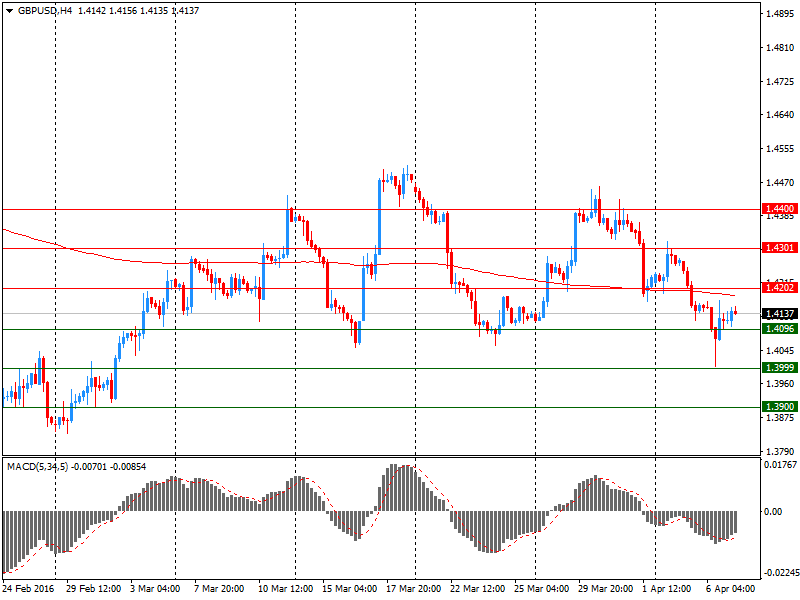Click the 1.3790 price axis value
The width and height of the screenshot is (800, 600).
click(x=780, y=452)
